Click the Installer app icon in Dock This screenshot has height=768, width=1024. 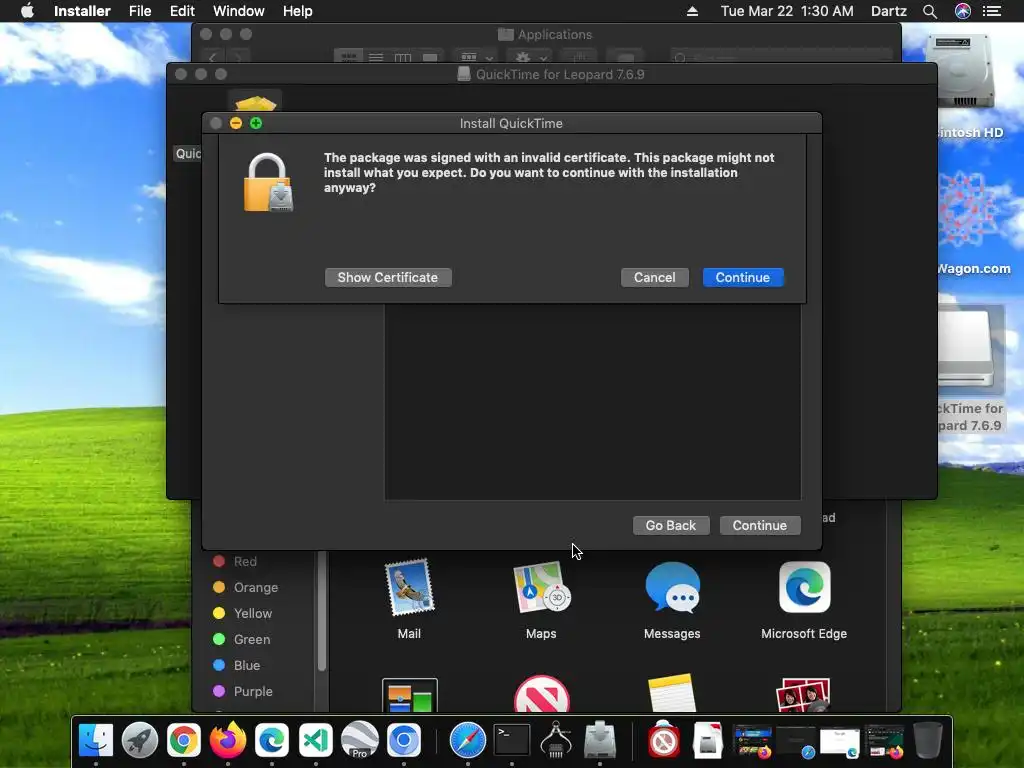tap(600, 741)
